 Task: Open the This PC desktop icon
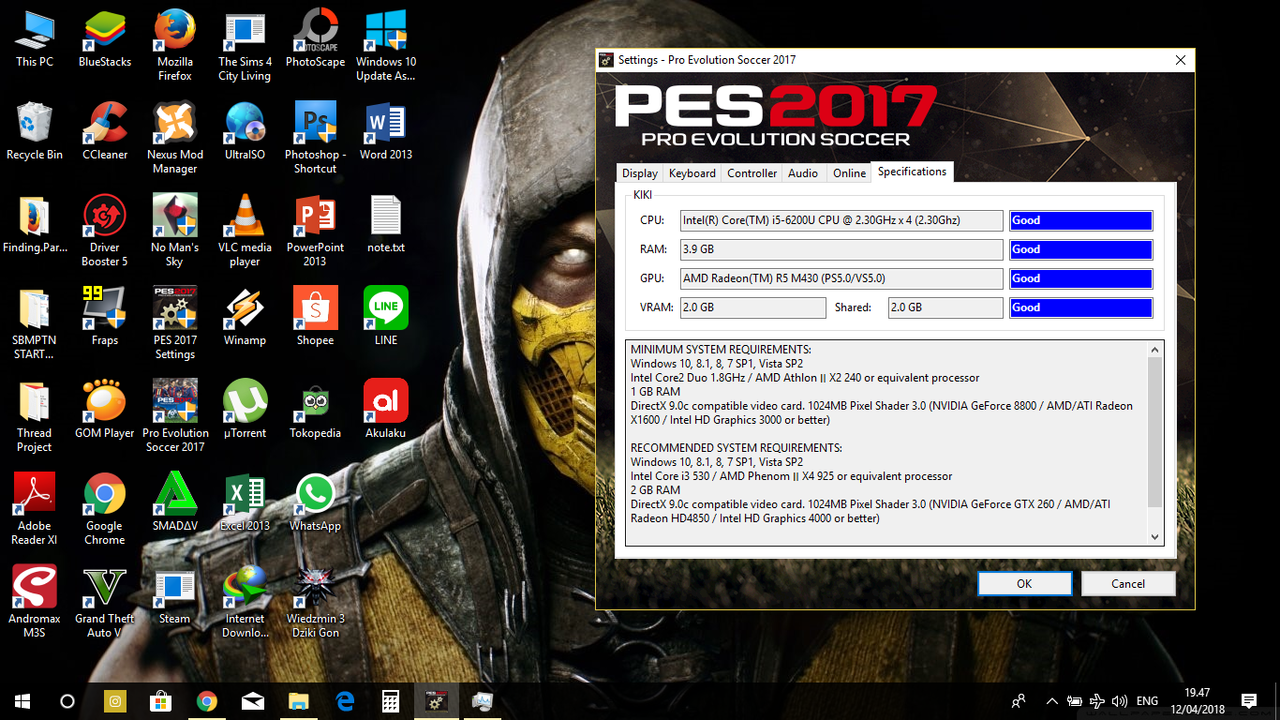pos(34,40)
